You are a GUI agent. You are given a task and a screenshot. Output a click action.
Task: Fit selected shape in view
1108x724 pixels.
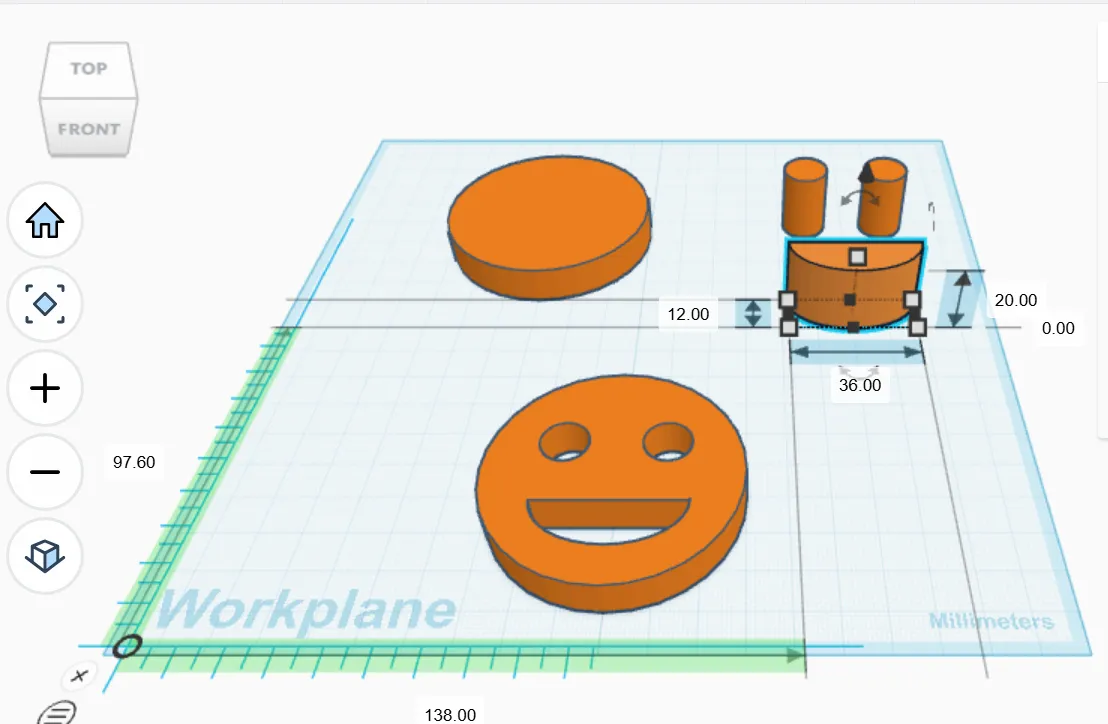tap(44, 305)
